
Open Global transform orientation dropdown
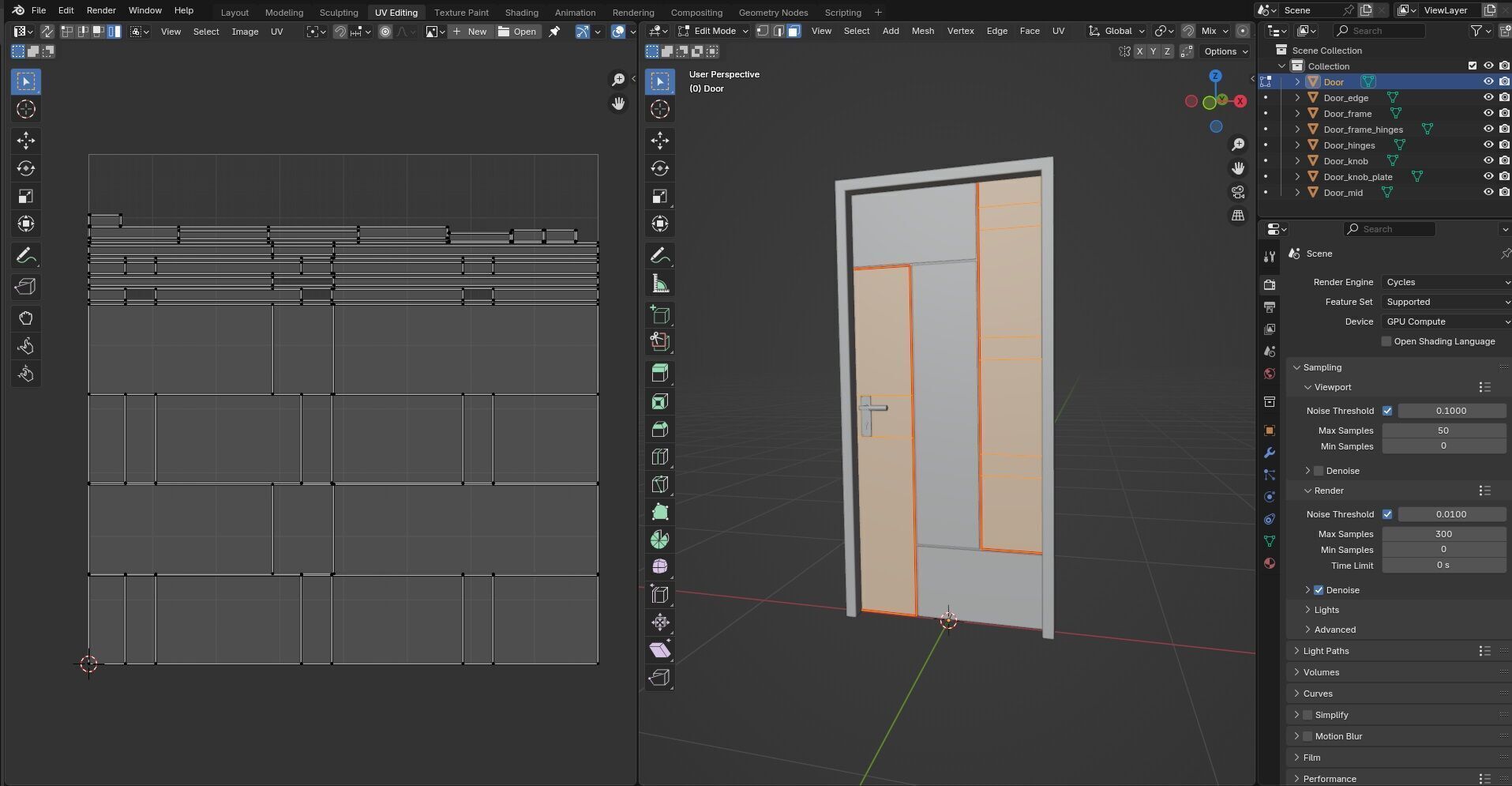pyautogui.click(x=1116, y=31)
